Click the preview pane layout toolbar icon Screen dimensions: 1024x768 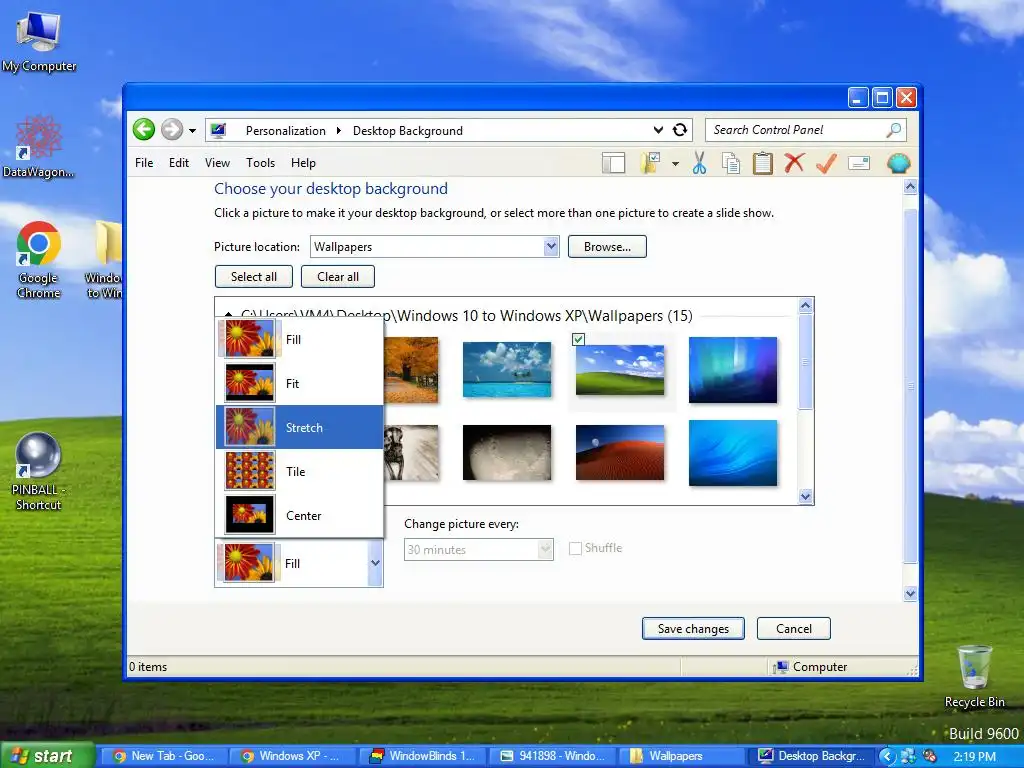[613, 163]
